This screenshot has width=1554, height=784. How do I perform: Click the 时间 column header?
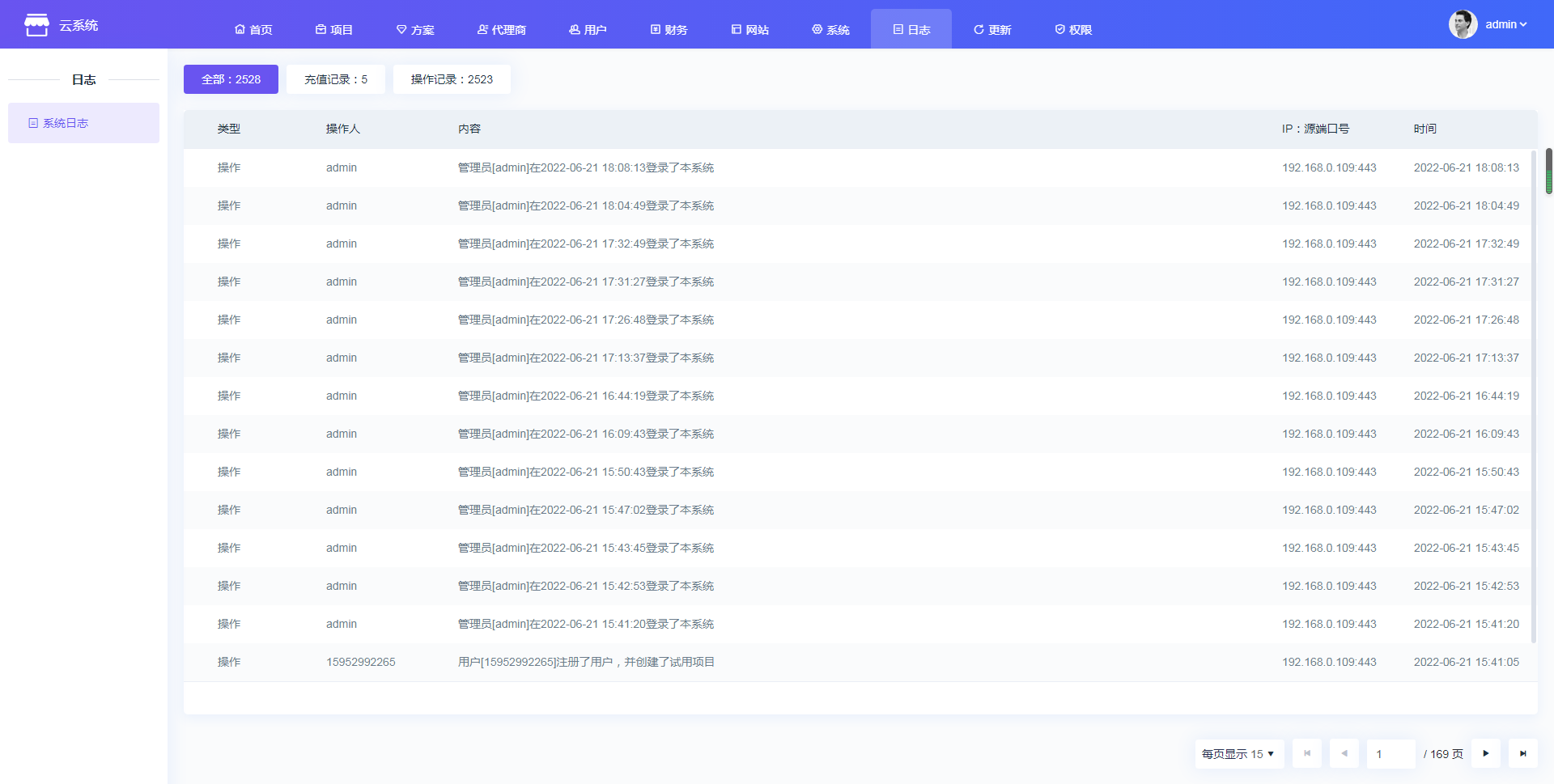[1425, 129]
